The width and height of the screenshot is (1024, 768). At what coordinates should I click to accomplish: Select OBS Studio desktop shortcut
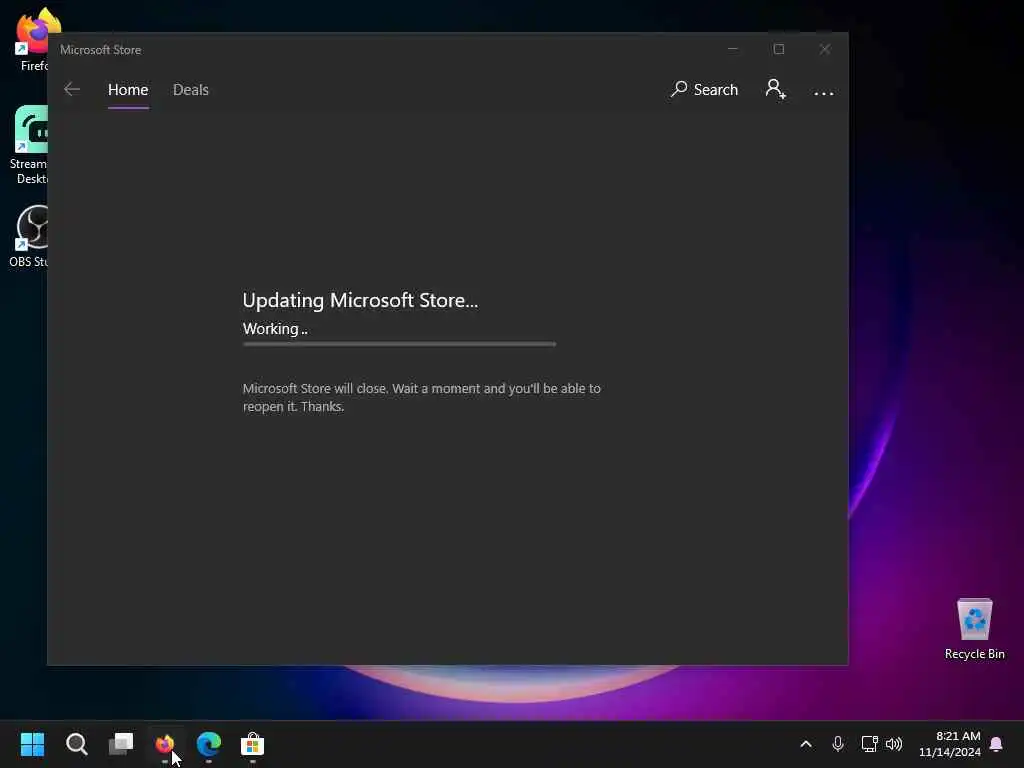(29, 236)
